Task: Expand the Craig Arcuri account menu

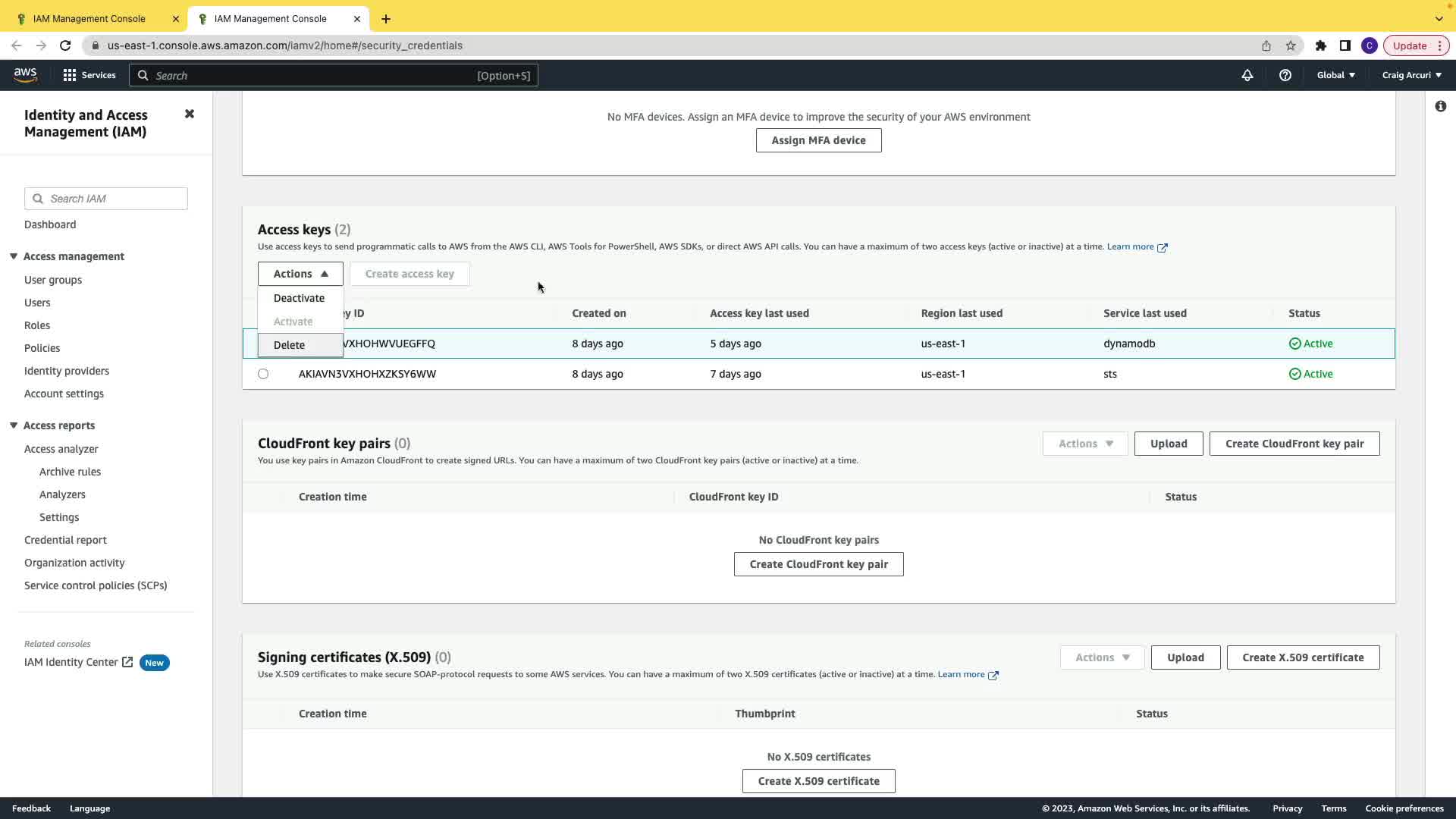Action: (x=1411, y=75)
